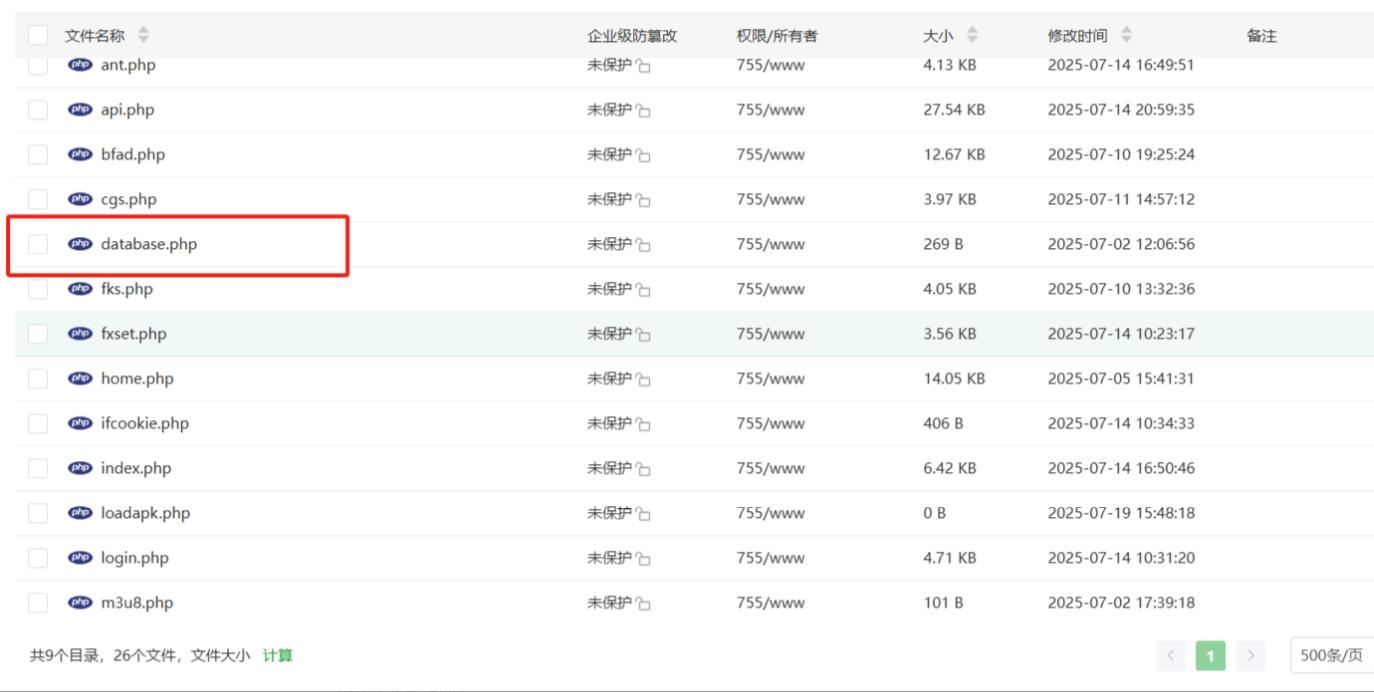Select page number 1
Screen dimensions: 1374x692
click(1211, 656)
